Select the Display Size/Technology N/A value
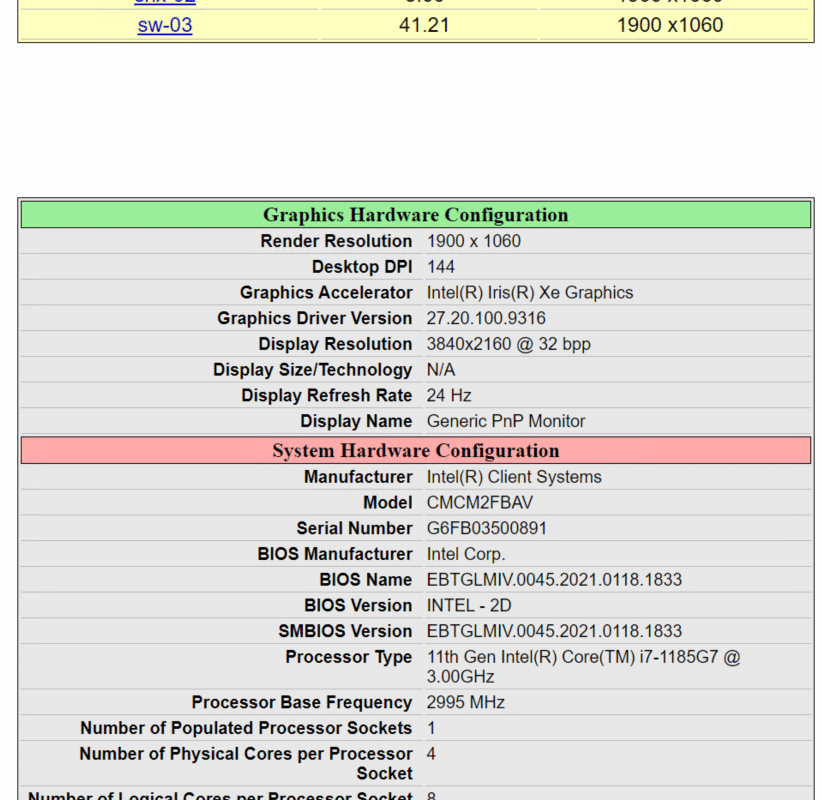Screen dimensions: 822x800 [441, 370]
